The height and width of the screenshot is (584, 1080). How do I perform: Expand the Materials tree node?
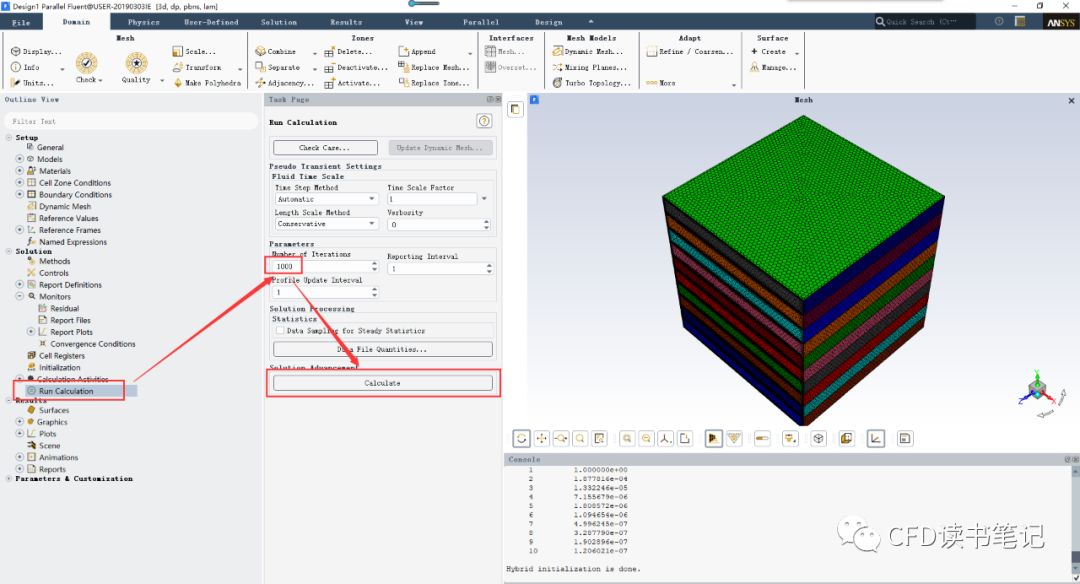[19, 171]
